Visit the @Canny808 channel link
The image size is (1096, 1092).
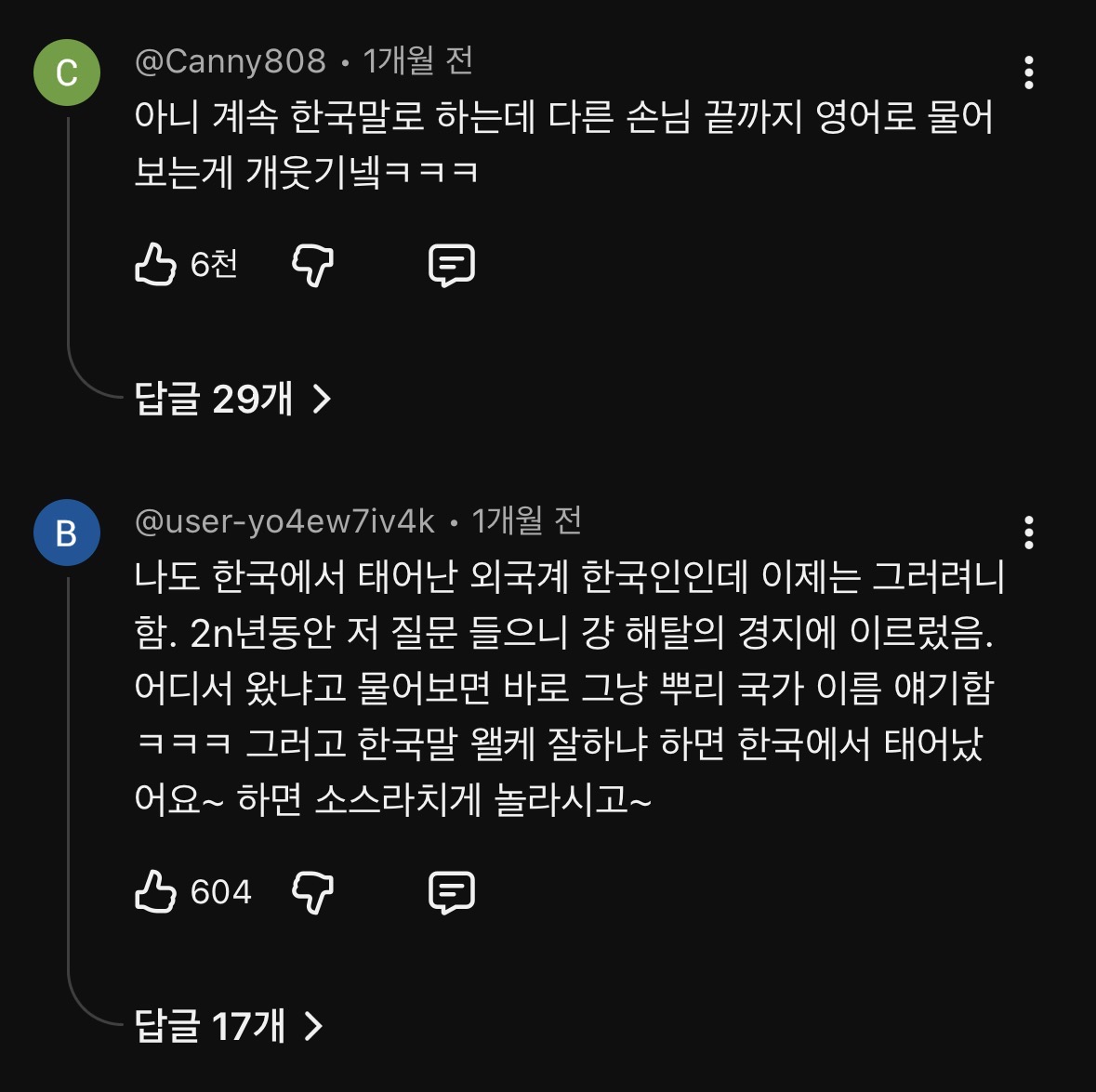tap(231, 61)
